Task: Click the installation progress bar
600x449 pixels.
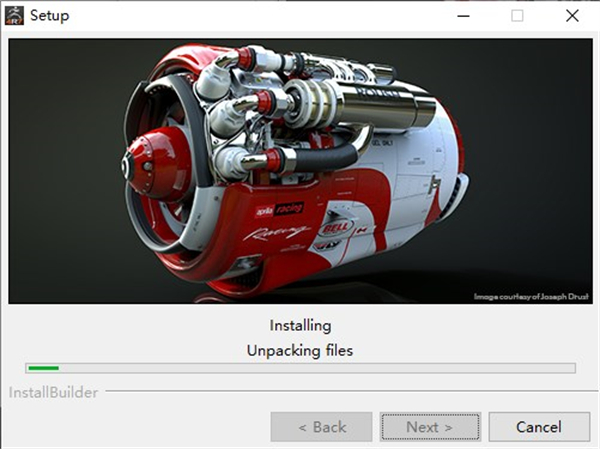Action: click(300, 368)
